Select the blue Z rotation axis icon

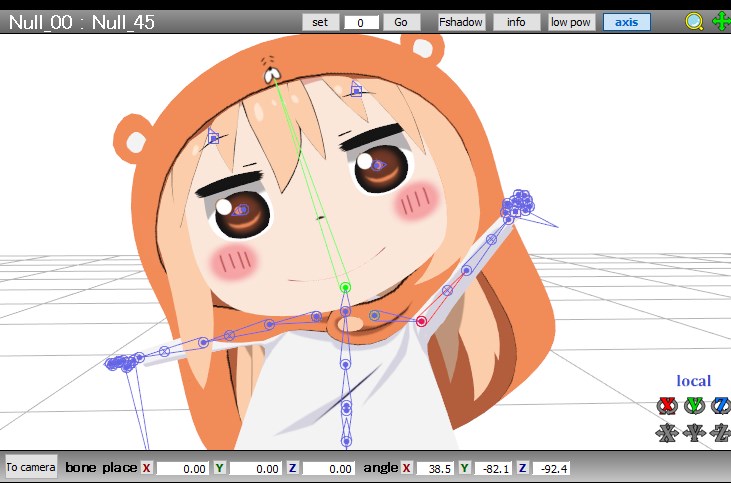point(721,406)
